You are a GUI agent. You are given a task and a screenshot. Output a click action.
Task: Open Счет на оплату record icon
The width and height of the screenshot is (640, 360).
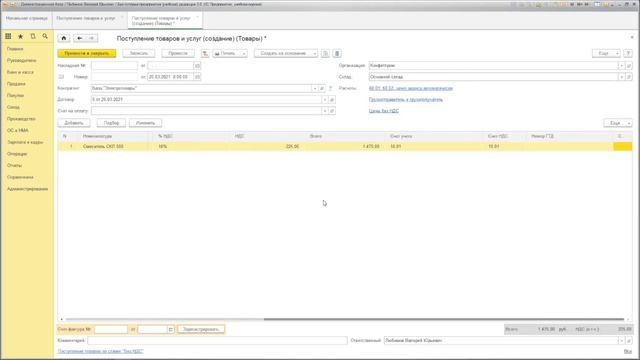(x=332, y=111)
